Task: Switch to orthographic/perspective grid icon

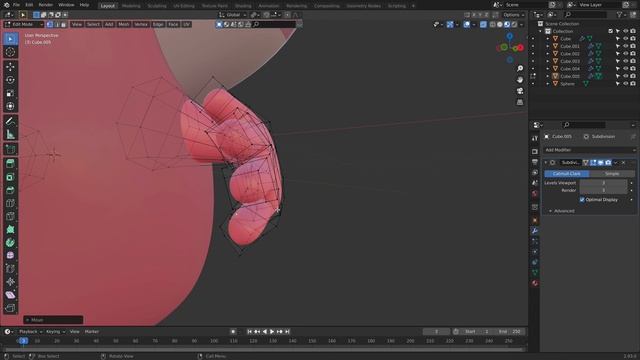Action: pyautogui.click(x=520, y=102)
